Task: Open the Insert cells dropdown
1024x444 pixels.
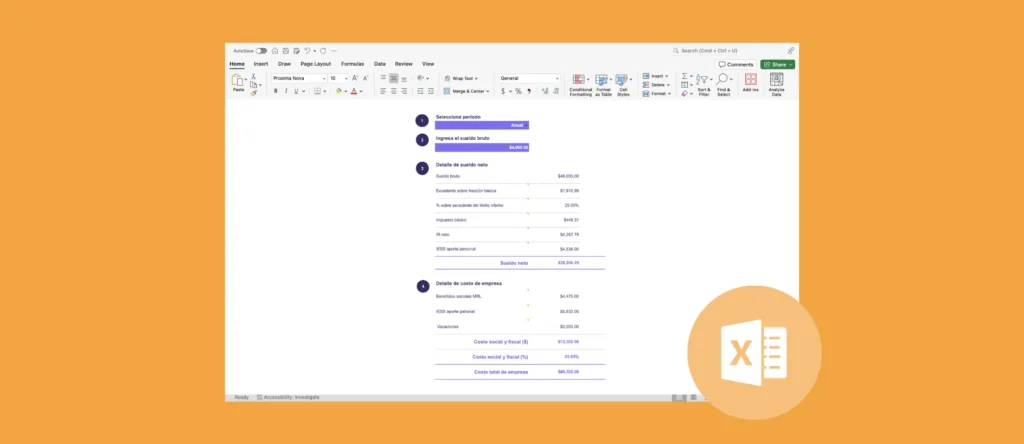Action: click(x=656, y=76)
